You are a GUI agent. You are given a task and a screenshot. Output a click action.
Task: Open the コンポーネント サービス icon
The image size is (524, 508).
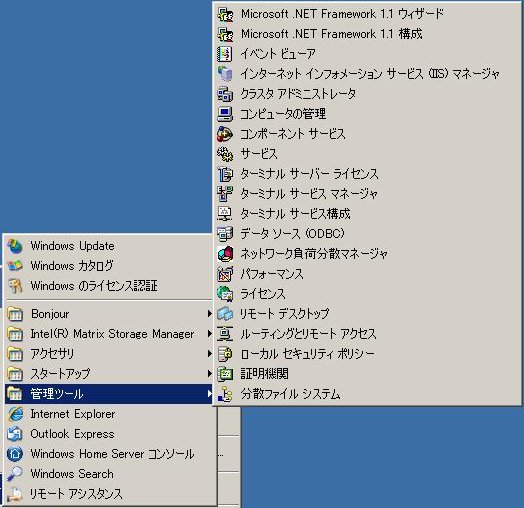pos(225,134)
